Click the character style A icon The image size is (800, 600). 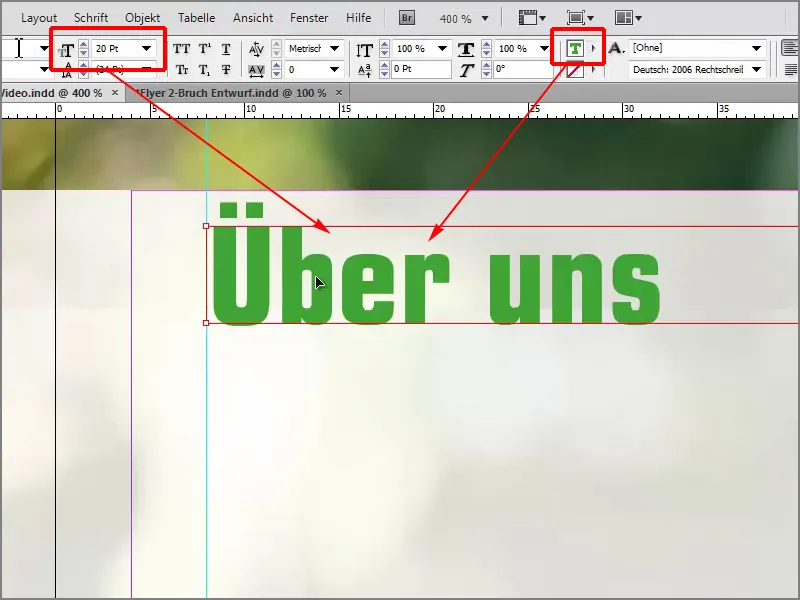616,48
